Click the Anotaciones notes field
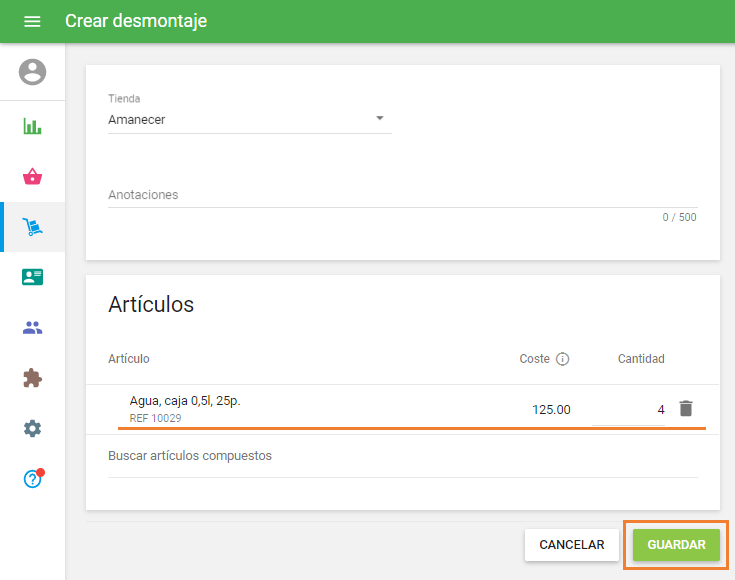 point(403,195)
